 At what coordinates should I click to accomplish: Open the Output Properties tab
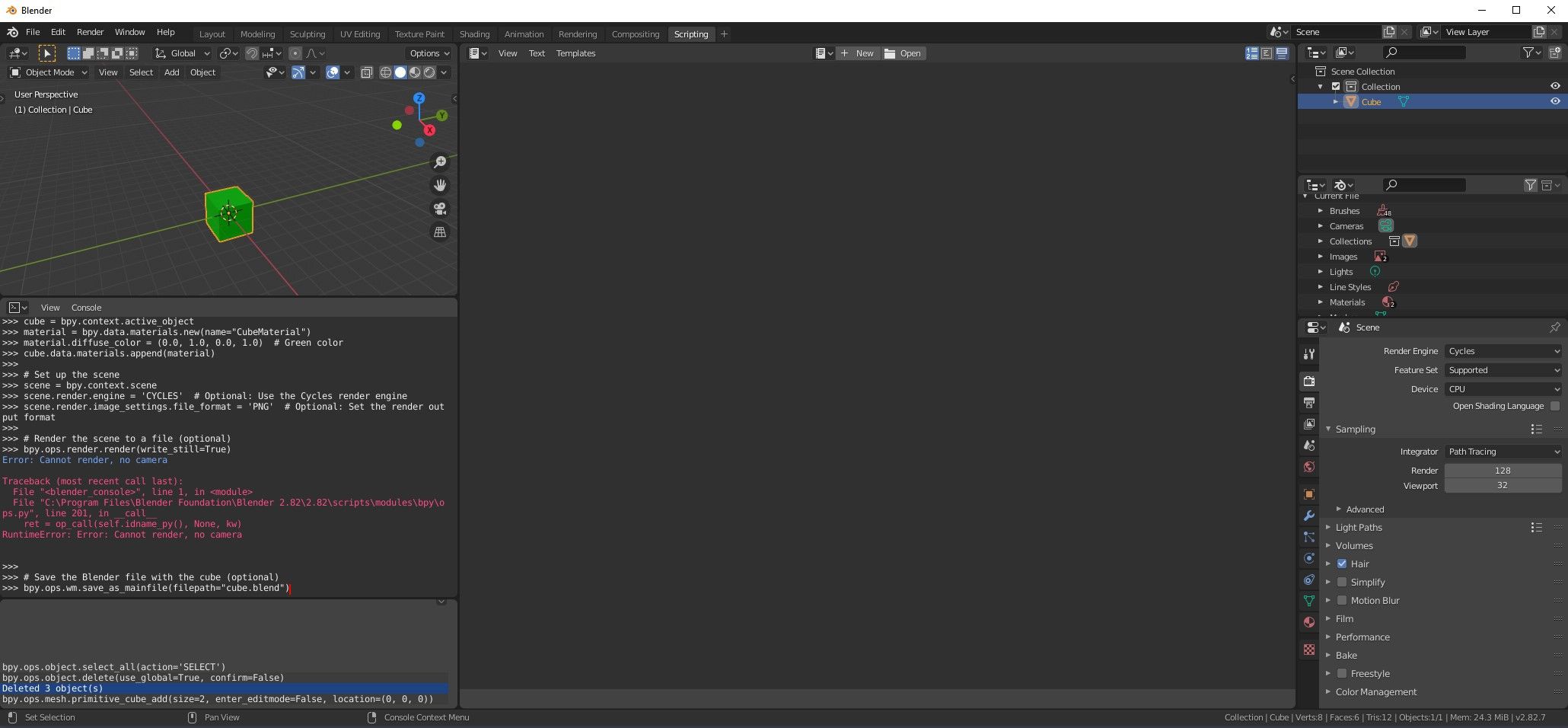click(x=1308, y=403)
